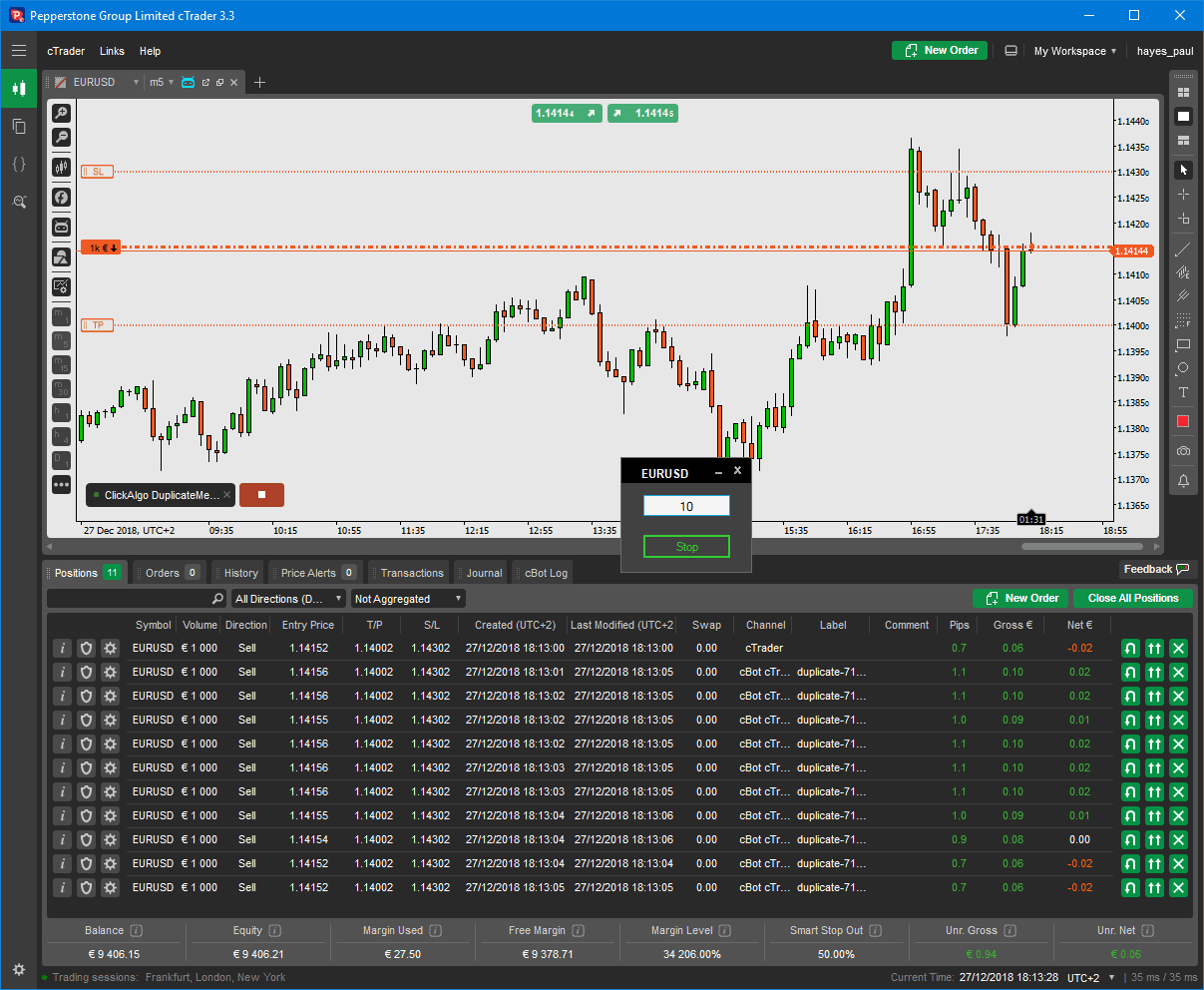
Task: Switch chart to D1 timeframe
Action: pyautogui.click(x=61, y=461)
